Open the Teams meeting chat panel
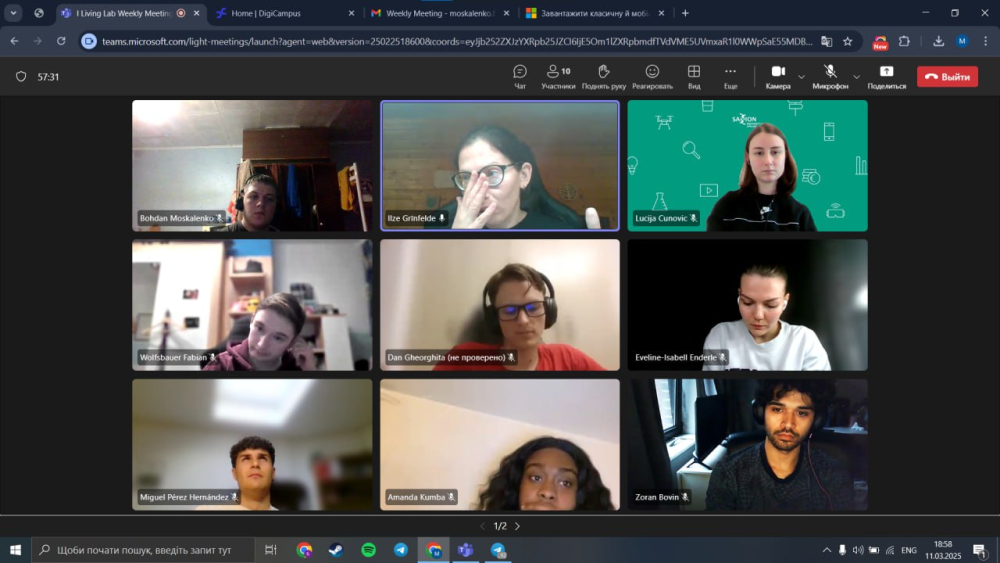 pos(520,77)
